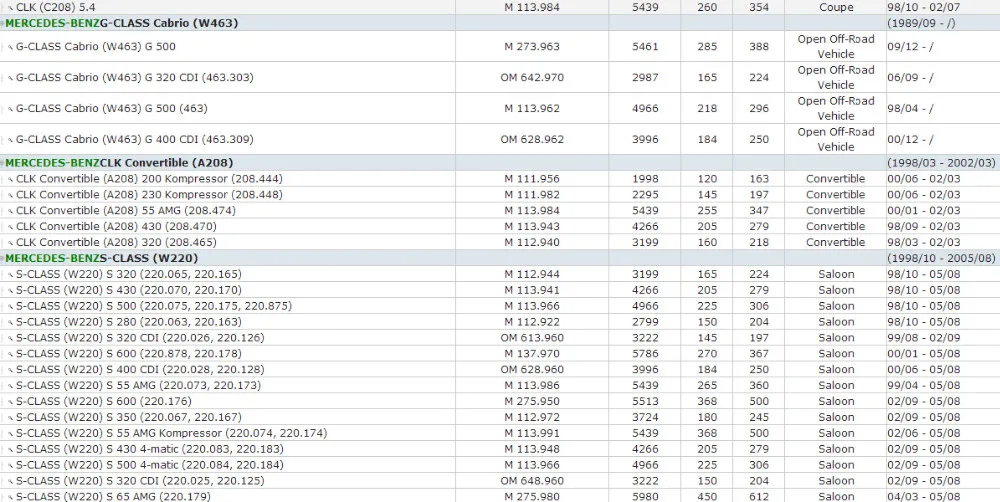The width and height of the screenshot is (1000, 502).
Task: Select G-CLASS Cabrio (W463) G 500 row with M 273.963
Action: [x=500, y=47]
